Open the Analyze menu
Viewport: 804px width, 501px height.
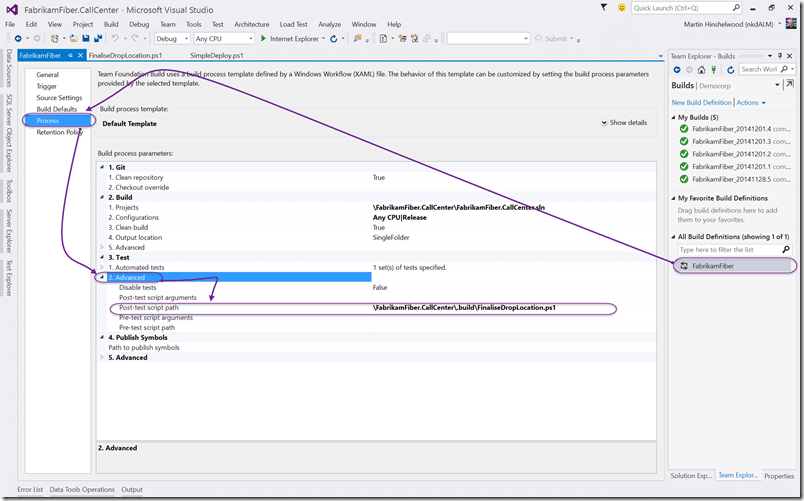pyautogui.click(x=329, y=24)
